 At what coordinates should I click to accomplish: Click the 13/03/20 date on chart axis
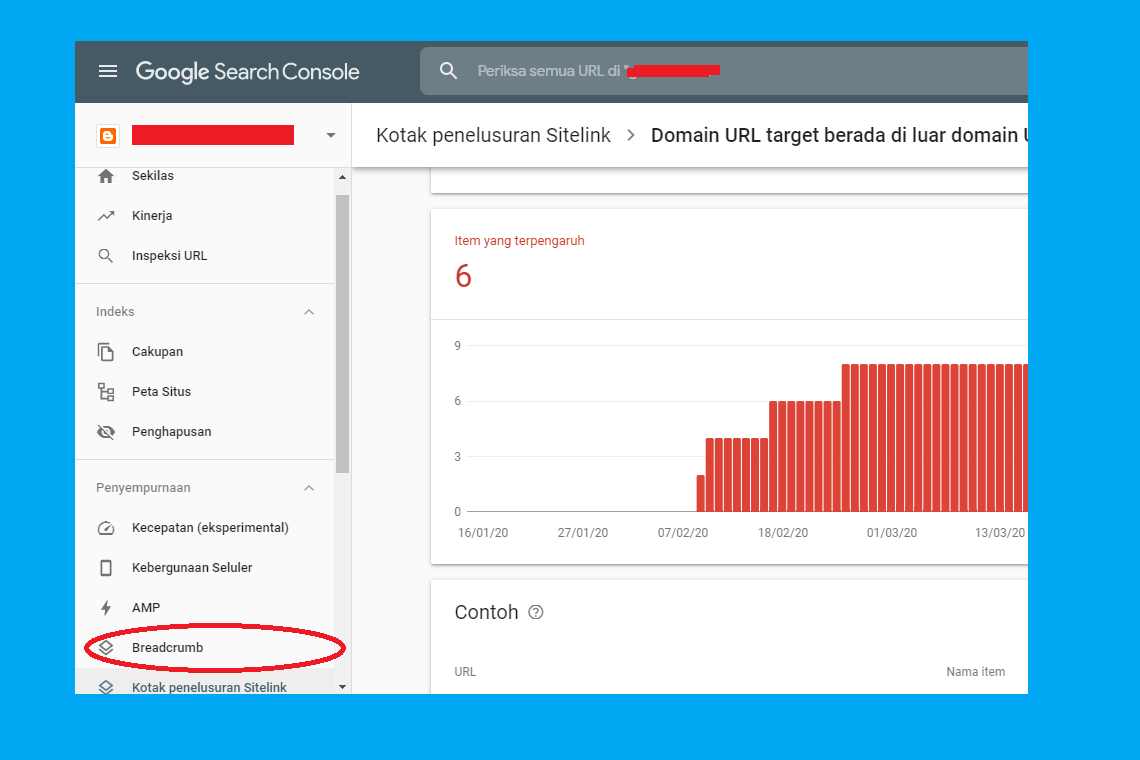tap(1000, 533)
